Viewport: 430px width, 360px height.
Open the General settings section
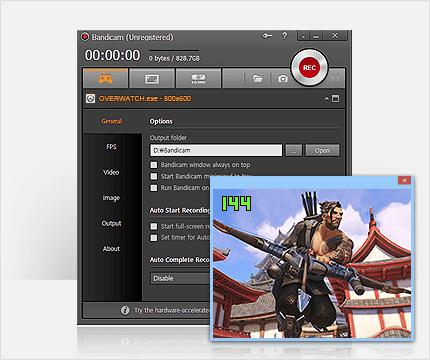click(x=112, y=121)
